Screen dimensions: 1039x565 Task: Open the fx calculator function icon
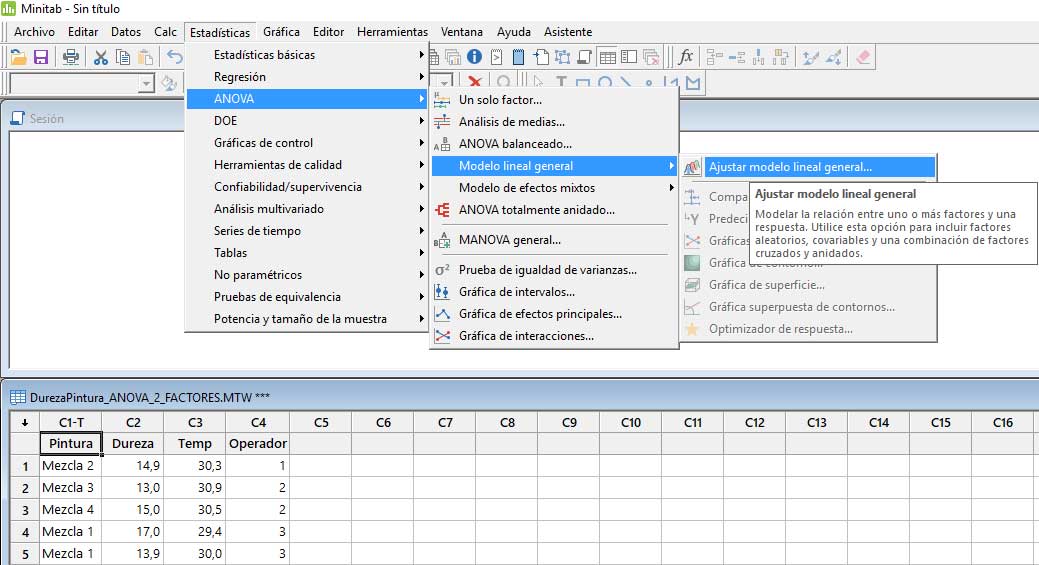[685, 57]
